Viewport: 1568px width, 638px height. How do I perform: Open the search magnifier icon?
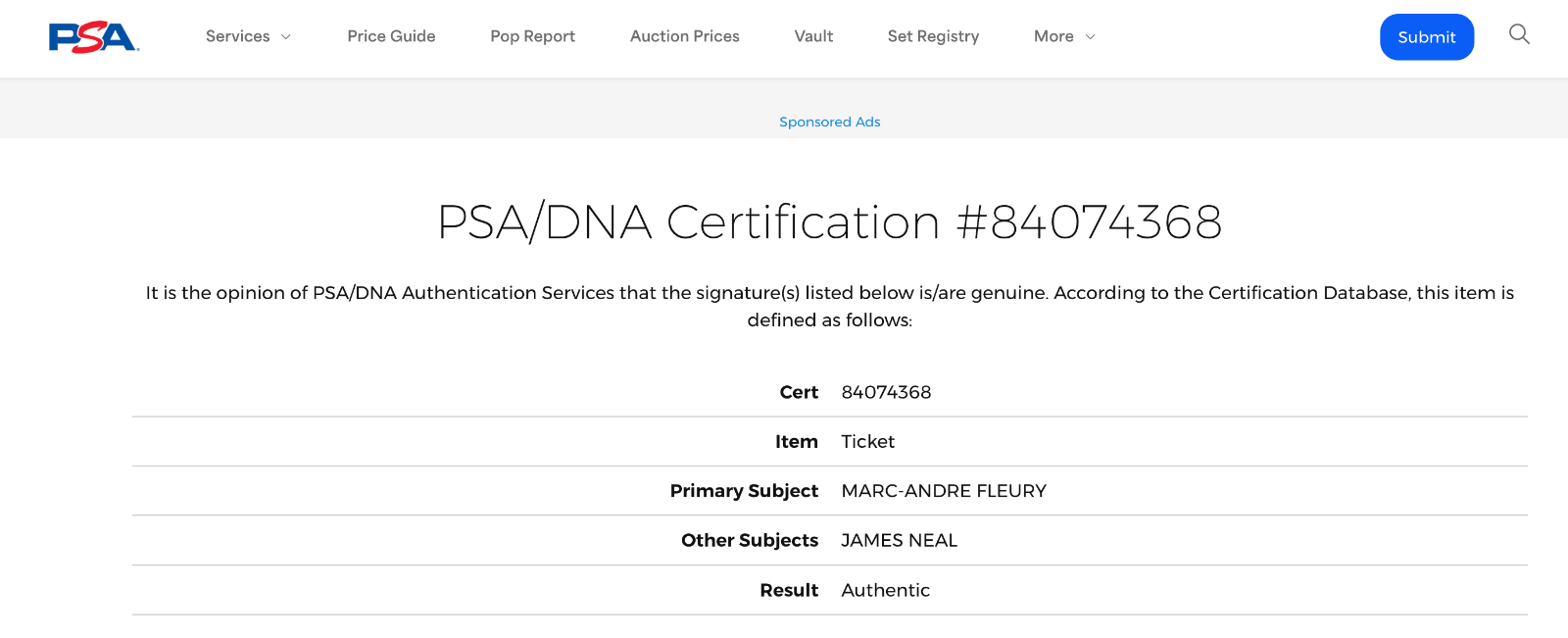click(1519, 35)
